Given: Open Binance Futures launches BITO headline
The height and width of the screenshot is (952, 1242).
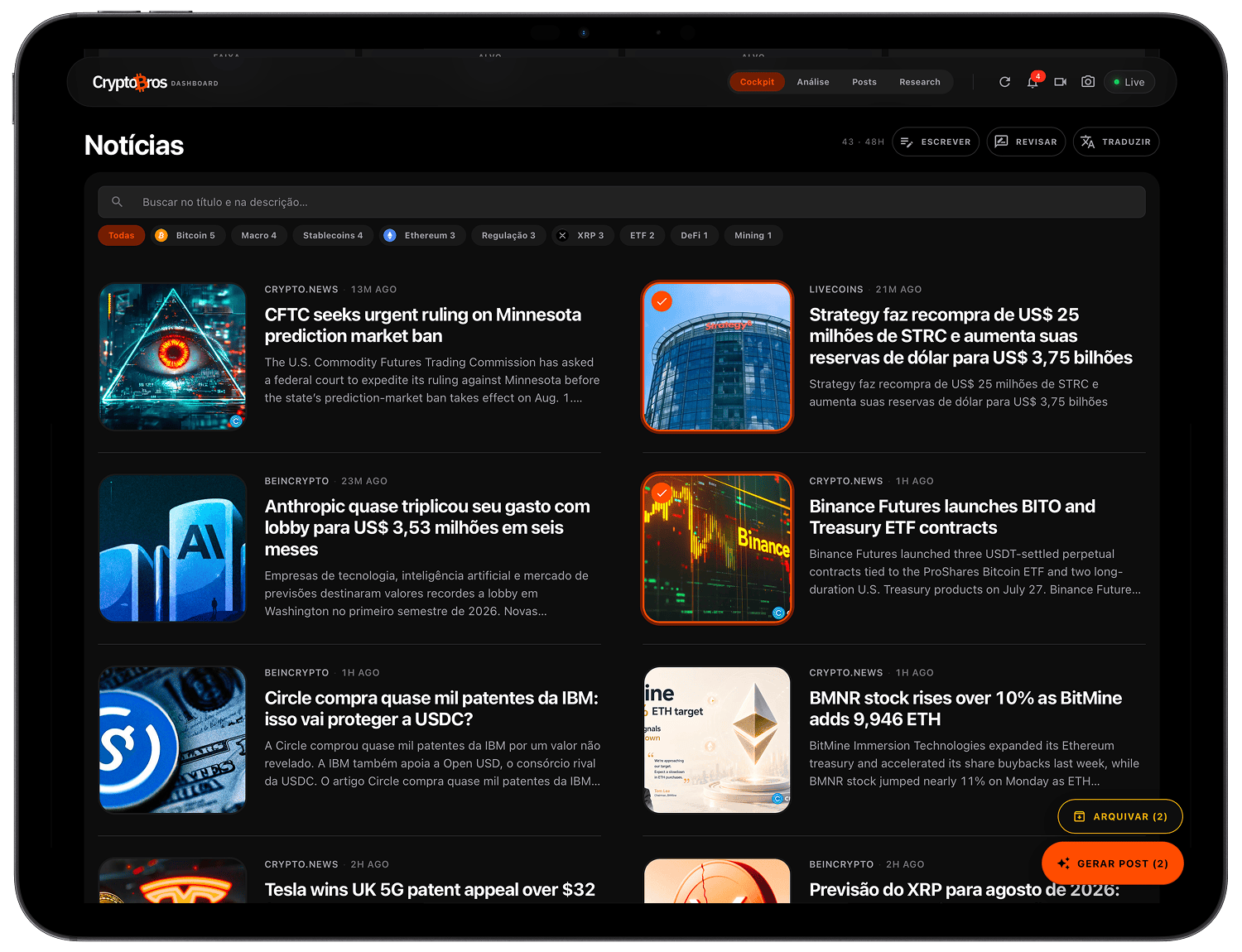Looking at the screenshot, I should [x=952, y=517].
